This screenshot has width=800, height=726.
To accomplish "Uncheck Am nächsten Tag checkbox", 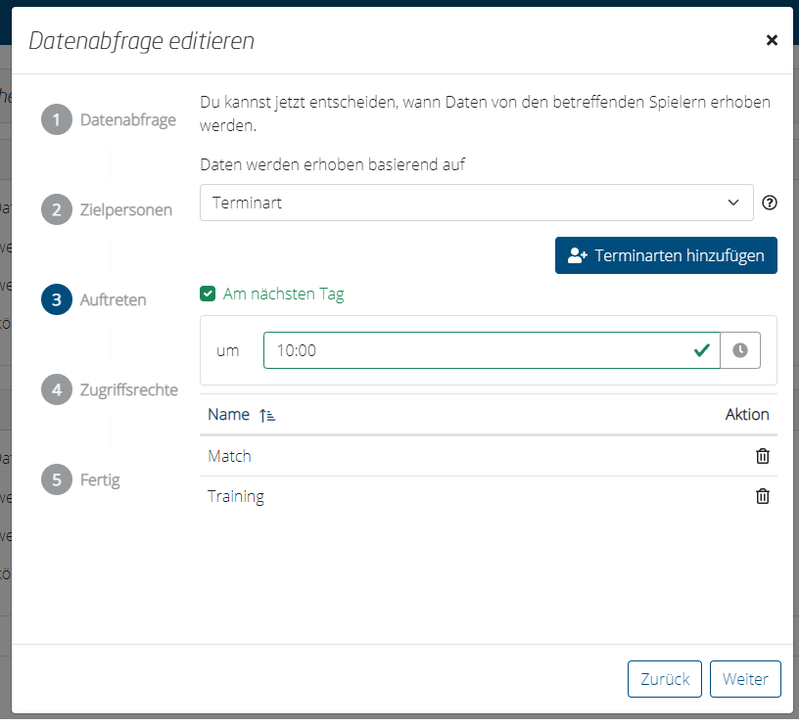I will point(207,294).
